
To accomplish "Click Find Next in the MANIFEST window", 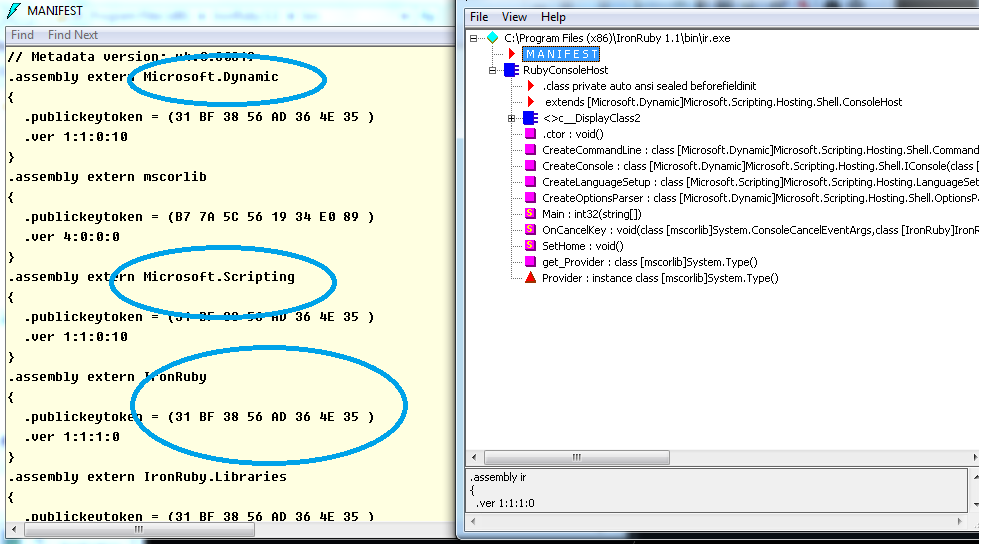I will click(x=73, y=35).
